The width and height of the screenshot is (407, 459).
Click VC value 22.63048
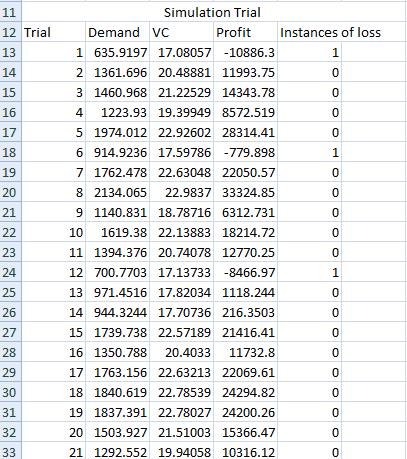click(x=181, y=172)
